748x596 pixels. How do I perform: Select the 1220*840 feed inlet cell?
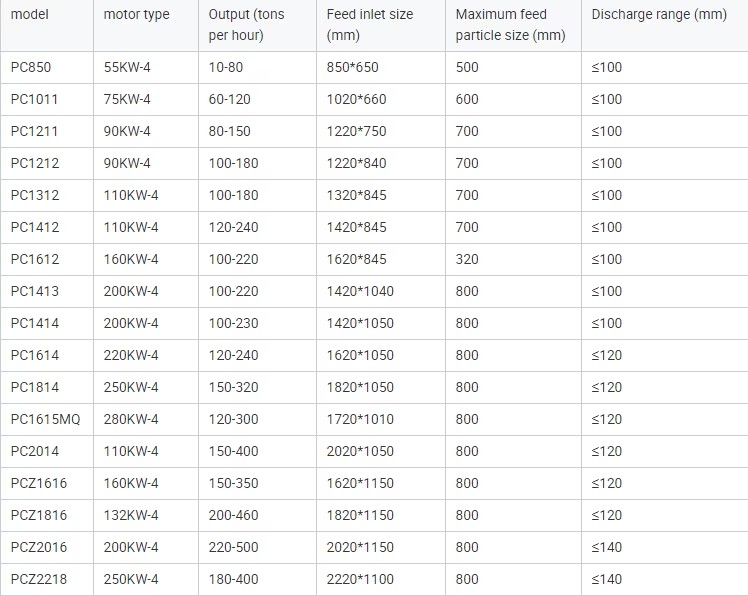pos(356,163)
